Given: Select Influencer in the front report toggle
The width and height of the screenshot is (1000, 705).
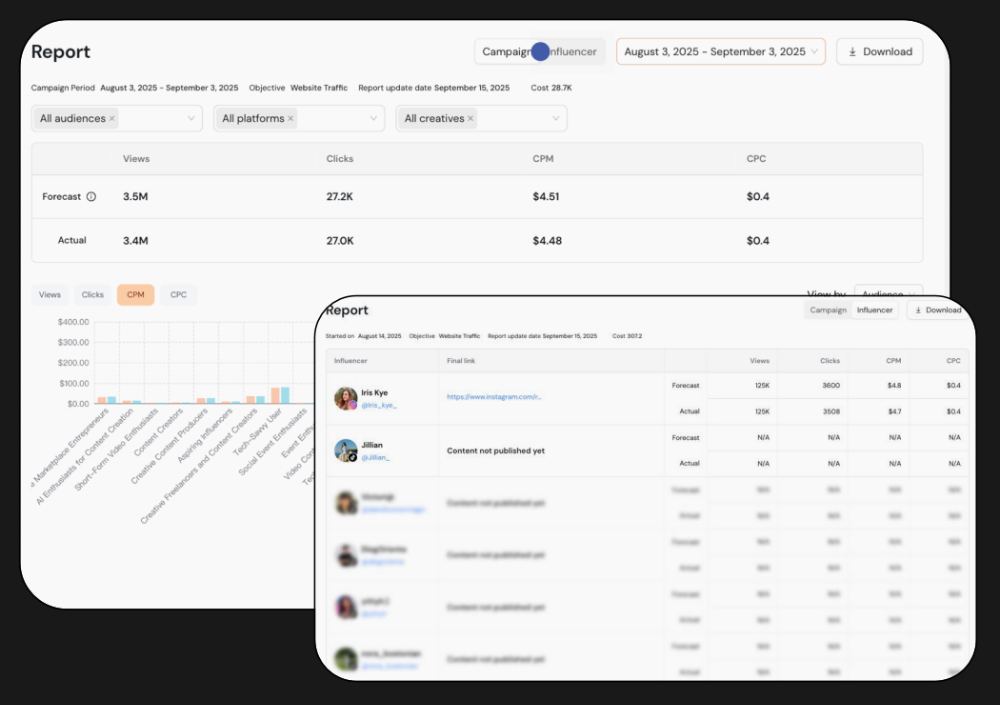Looking at the screenshot, I should (875, 310).
